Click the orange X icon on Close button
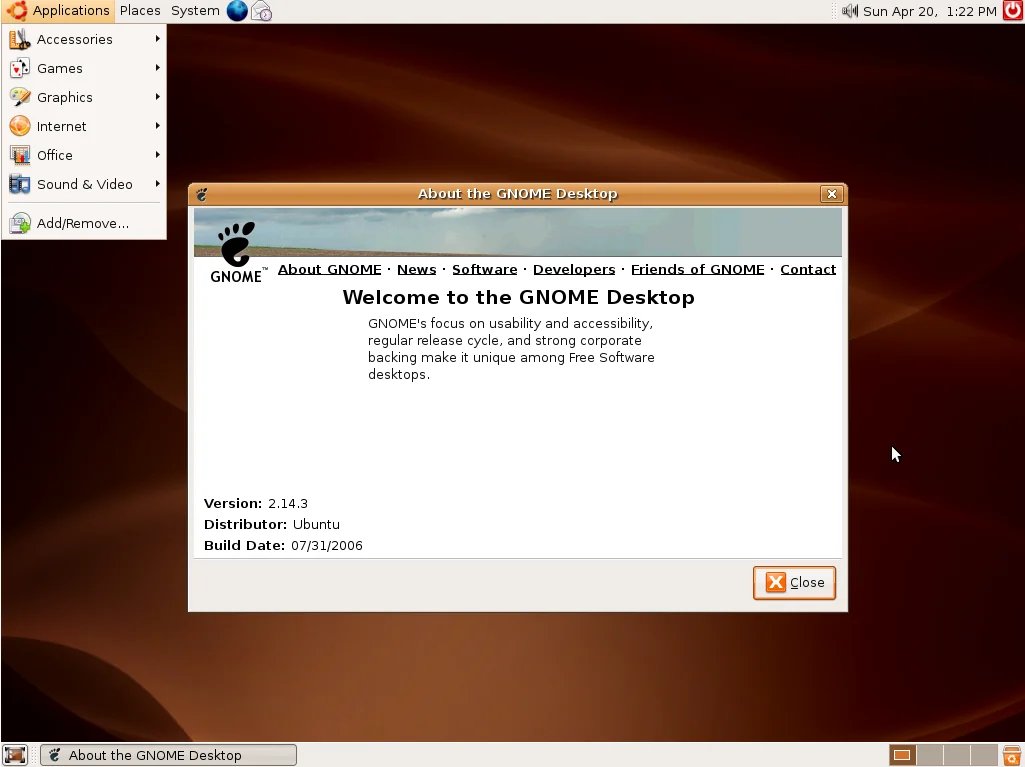 775,582
